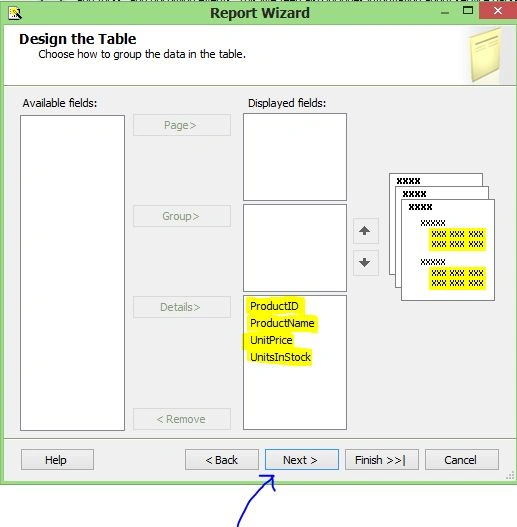The height and width of the screenshot is (527, 517).
Task: Minimize the Report Wizard window
Action: pyautogui.click(x=445, y=12)
